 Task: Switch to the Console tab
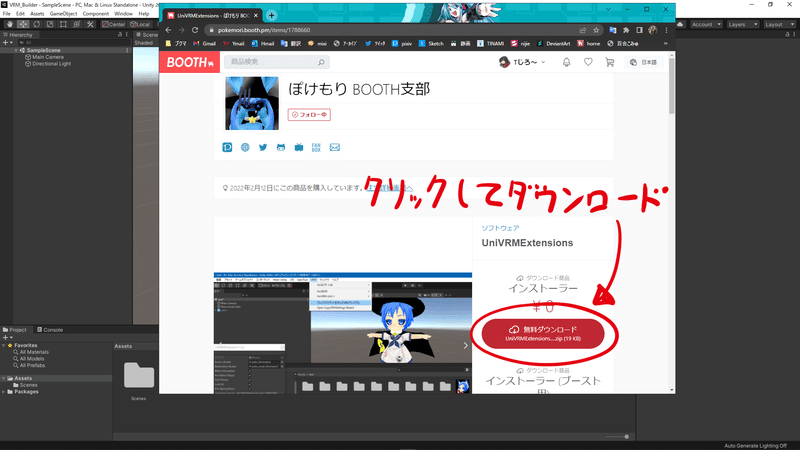49,330
